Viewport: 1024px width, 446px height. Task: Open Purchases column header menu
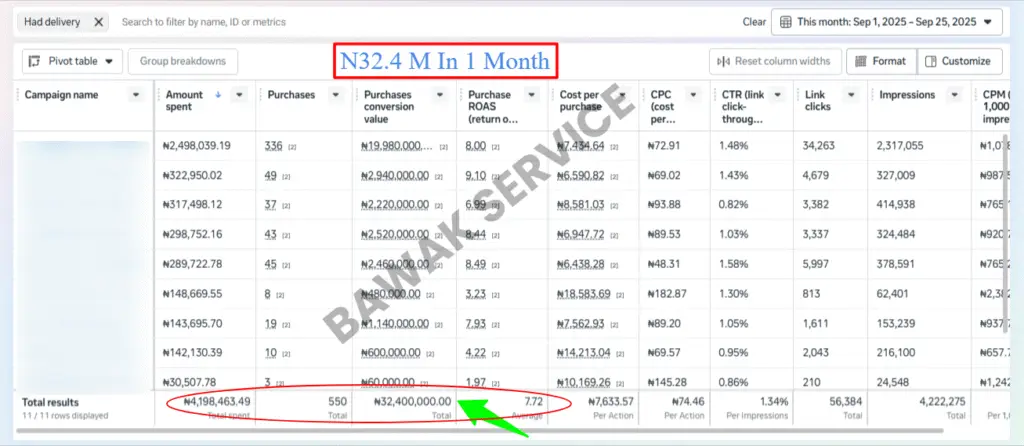333,95
